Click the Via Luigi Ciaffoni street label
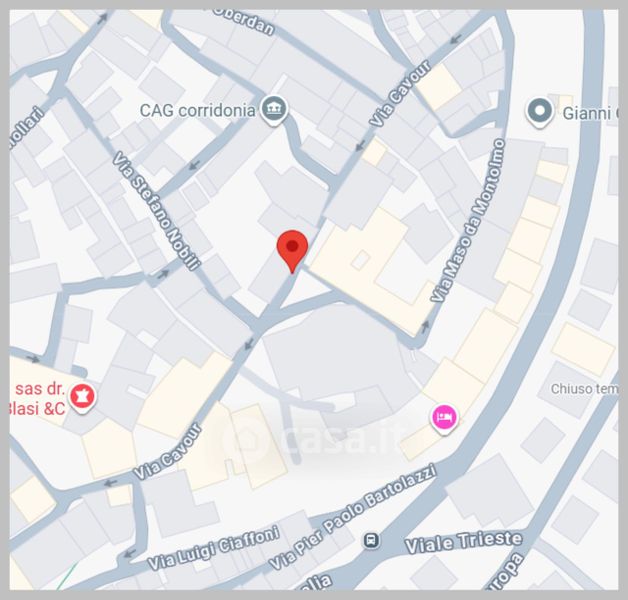This screenshot has height=600, width=628. (x=213, y=548)
